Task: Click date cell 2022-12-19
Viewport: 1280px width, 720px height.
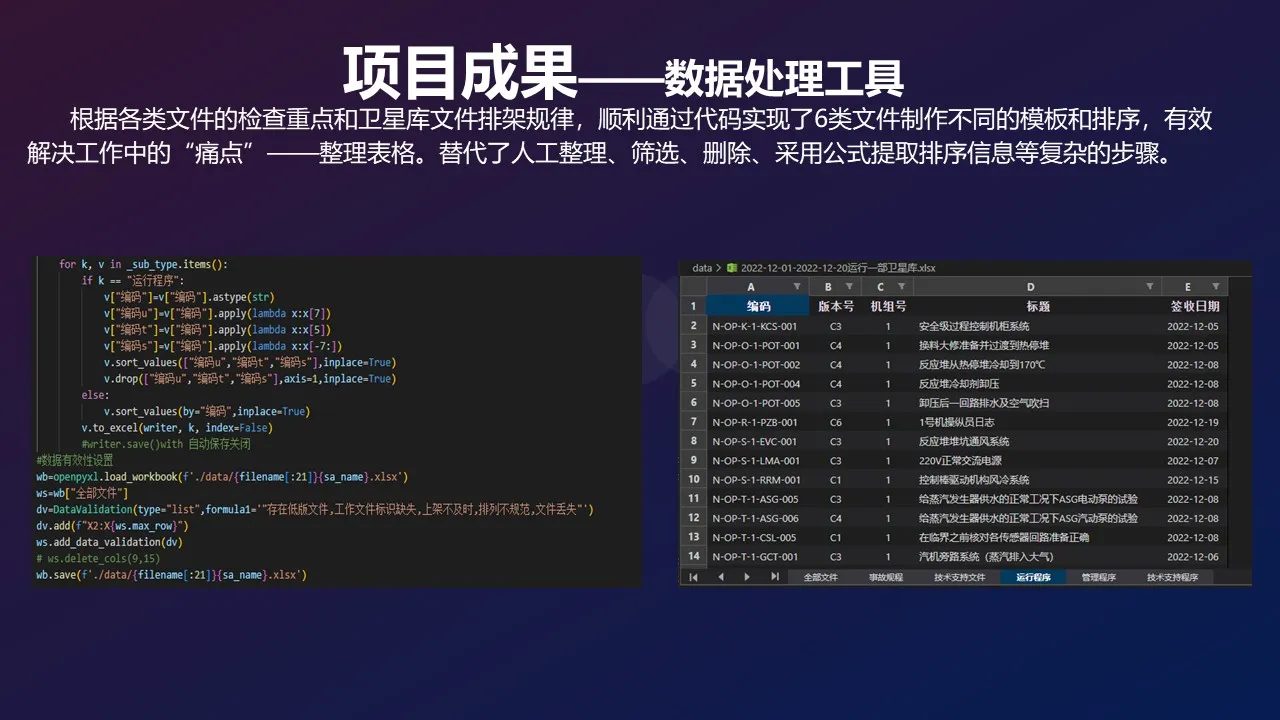Action: [x=1195, y=422]
